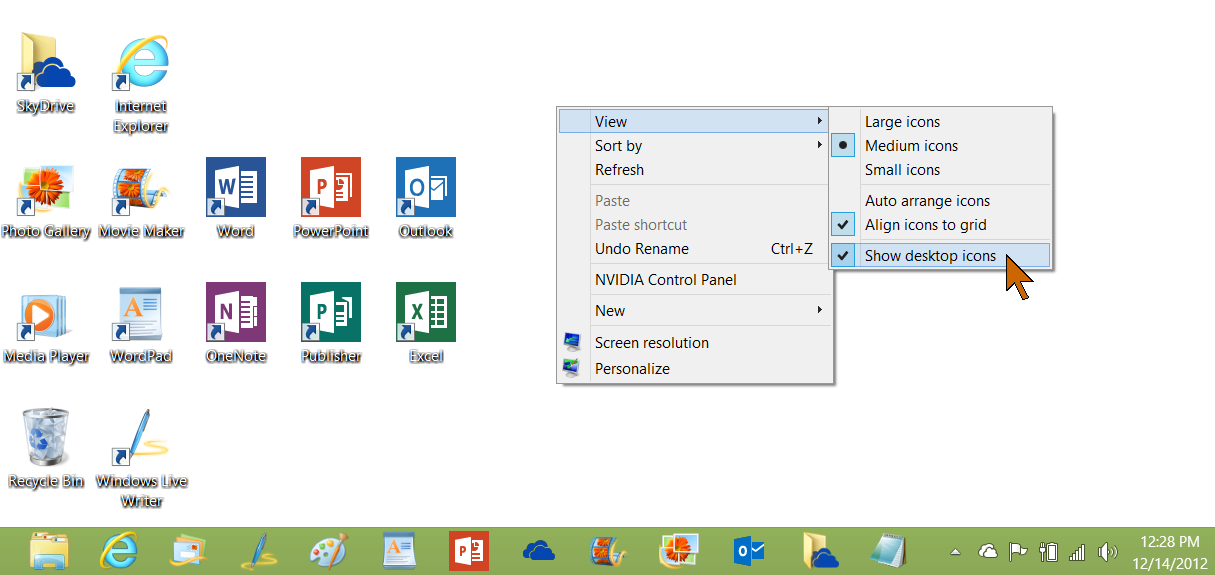Click the View context menu item
The image size is (1215, 575).
coord(694,122)
